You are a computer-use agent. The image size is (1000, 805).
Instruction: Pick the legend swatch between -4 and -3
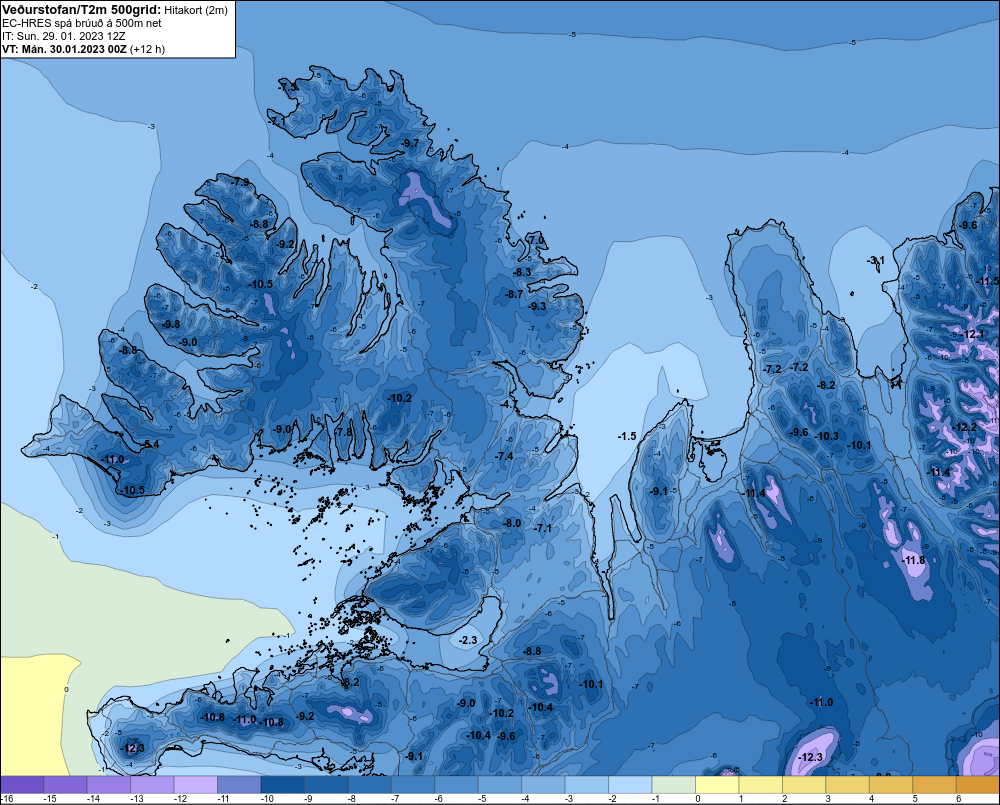pos(543,785)
